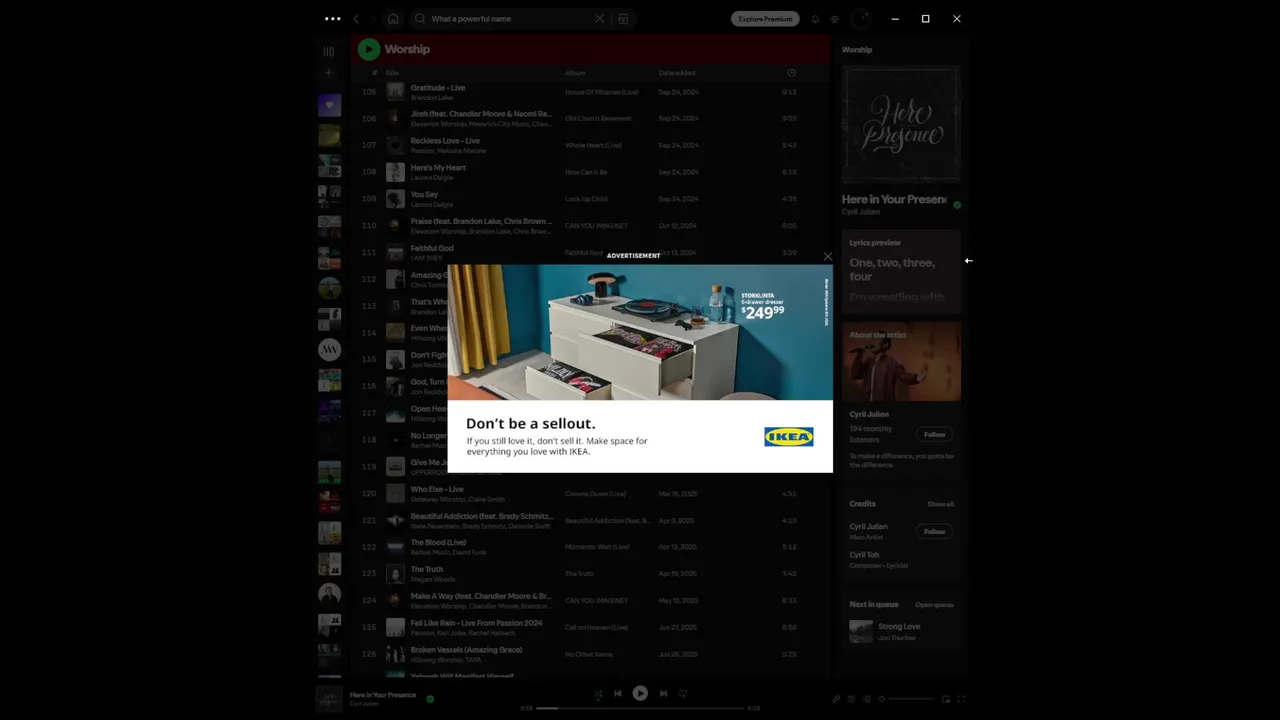Open the miniplayer icon
The width and height of the screenshot is (1280, 720).
click(x=946, y=699)
